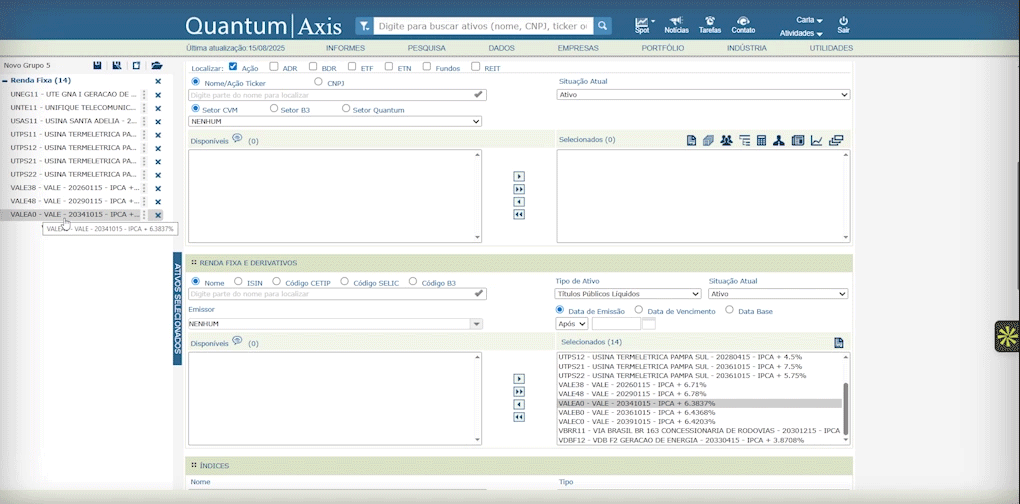Viewport: 1020px width, 504px height.
Task: Enable the ADR checkbox
Action: (274, 66)
